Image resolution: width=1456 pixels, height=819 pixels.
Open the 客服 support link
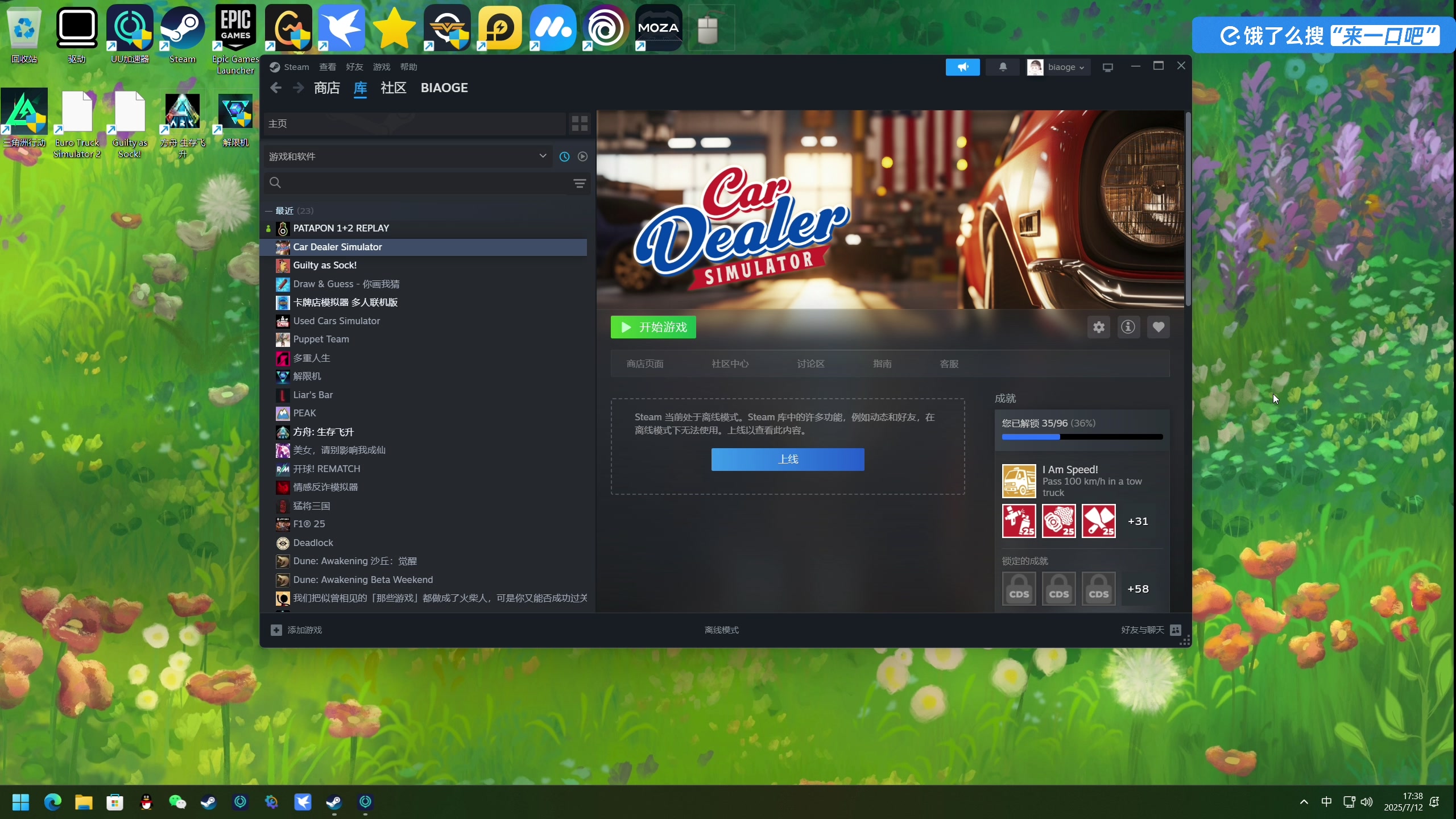pos(949,363)
